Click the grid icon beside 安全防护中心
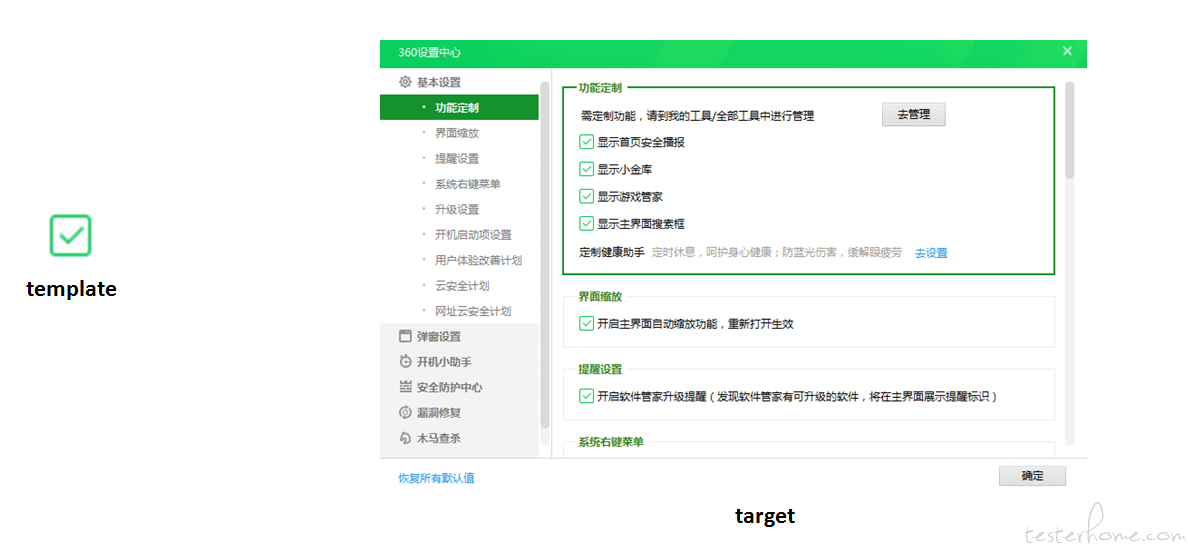This screenshot has height=559, width=1188. pos(405,387)
